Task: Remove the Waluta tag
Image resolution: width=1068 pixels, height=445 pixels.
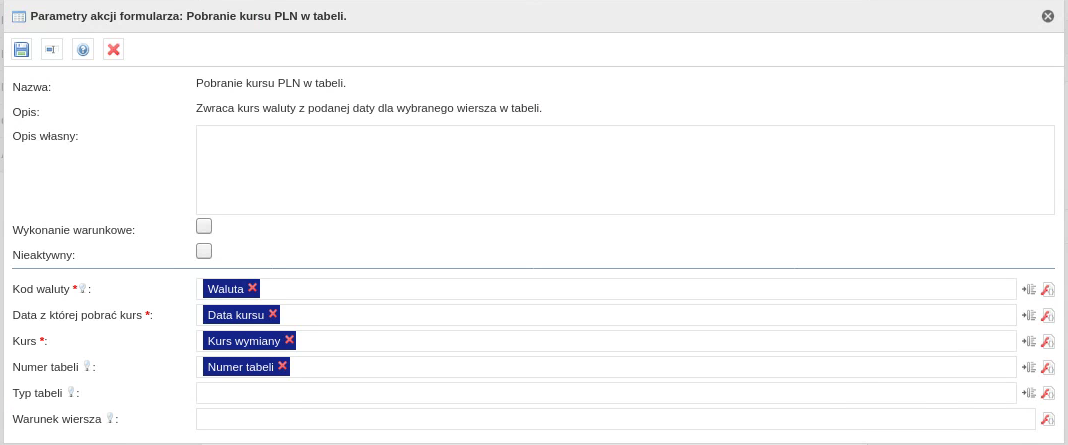Action: click(x=252, y=288)
